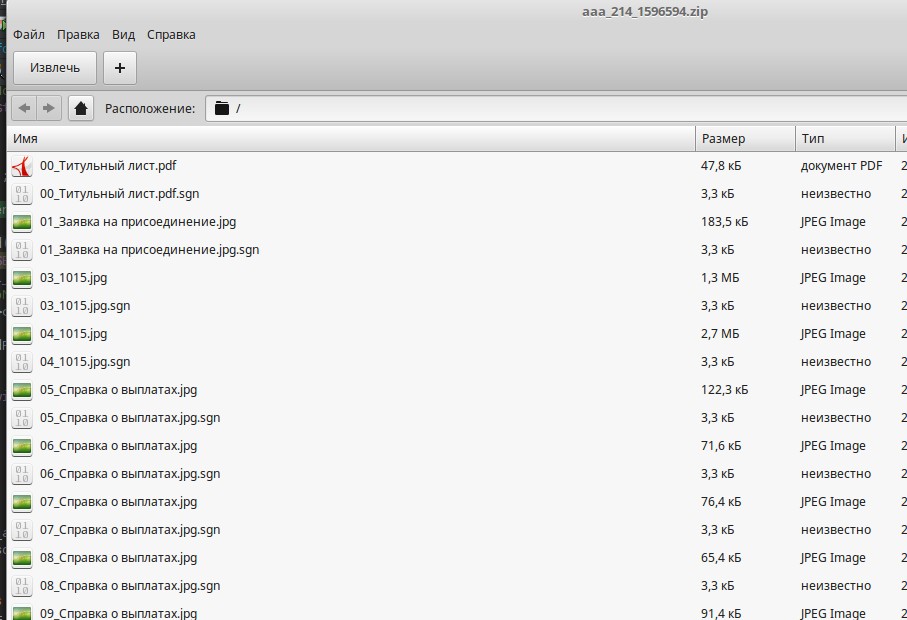Image resolution: width=907 pixels, height=620 pixels.
Task: Click the back navigation arrow
Action: (24, 108)
